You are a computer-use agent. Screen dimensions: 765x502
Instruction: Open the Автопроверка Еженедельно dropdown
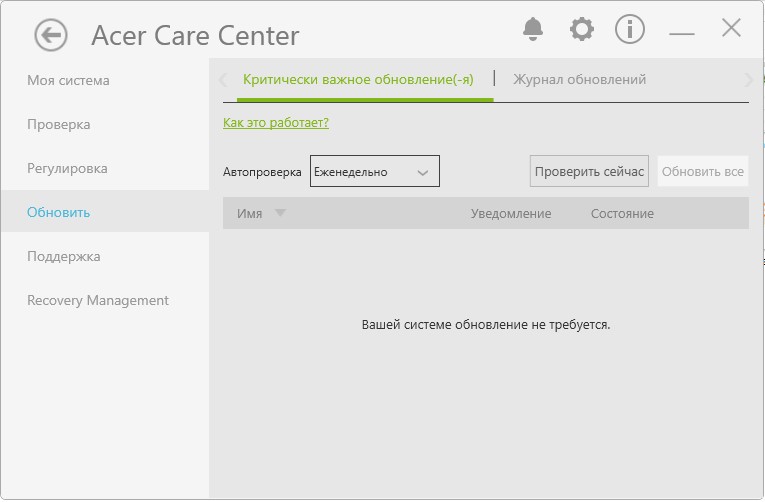point(375,171)
